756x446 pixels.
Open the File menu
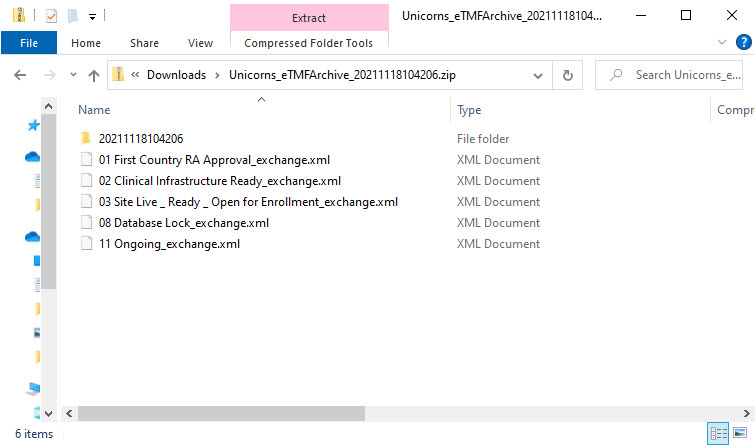pos(29,43)
